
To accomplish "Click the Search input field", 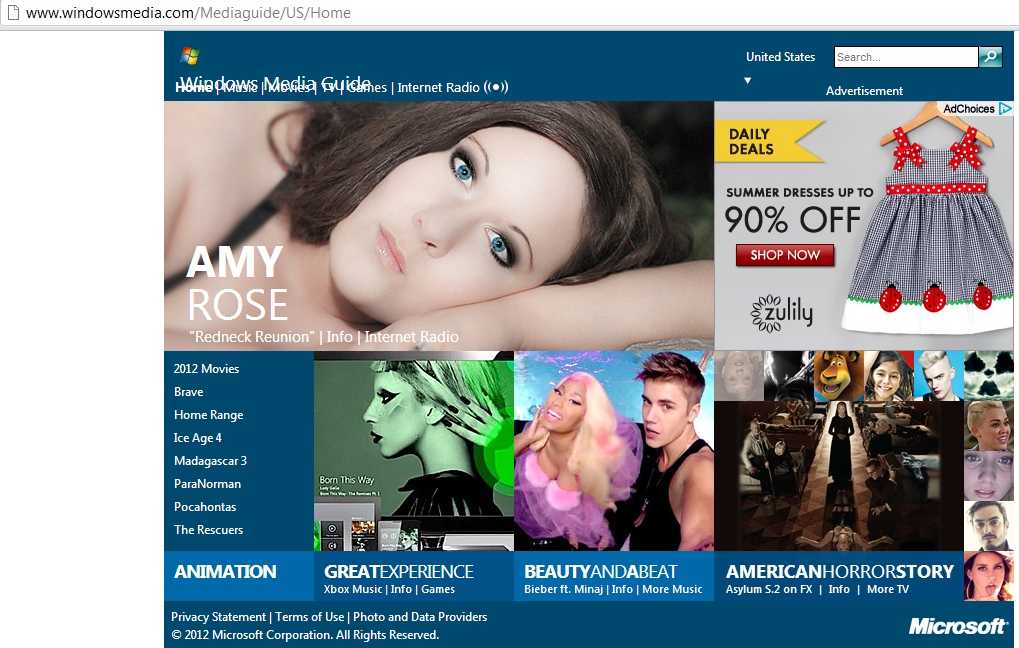I will (906, 57).
